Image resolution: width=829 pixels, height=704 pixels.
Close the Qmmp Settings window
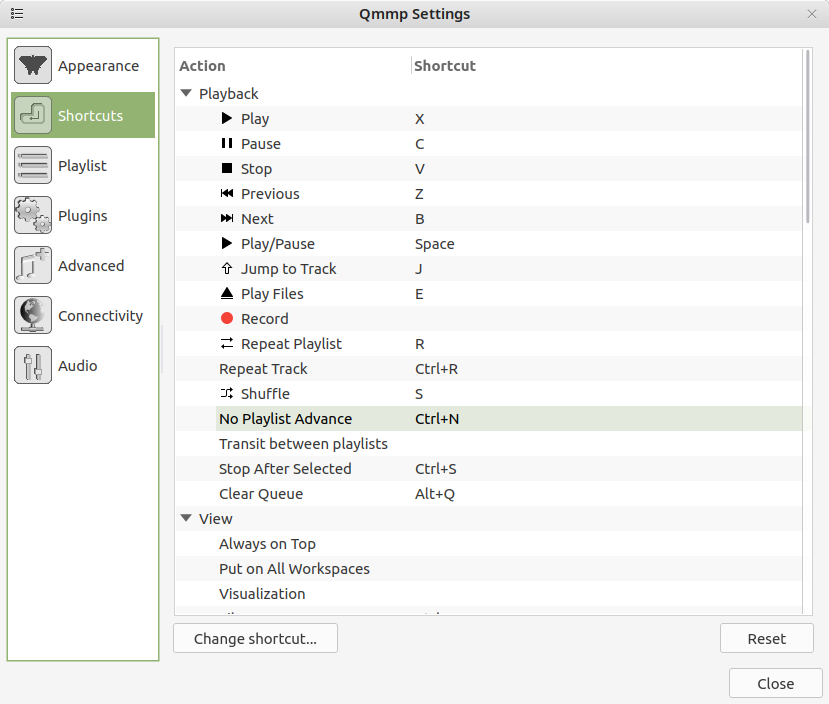tap(812, 14)
